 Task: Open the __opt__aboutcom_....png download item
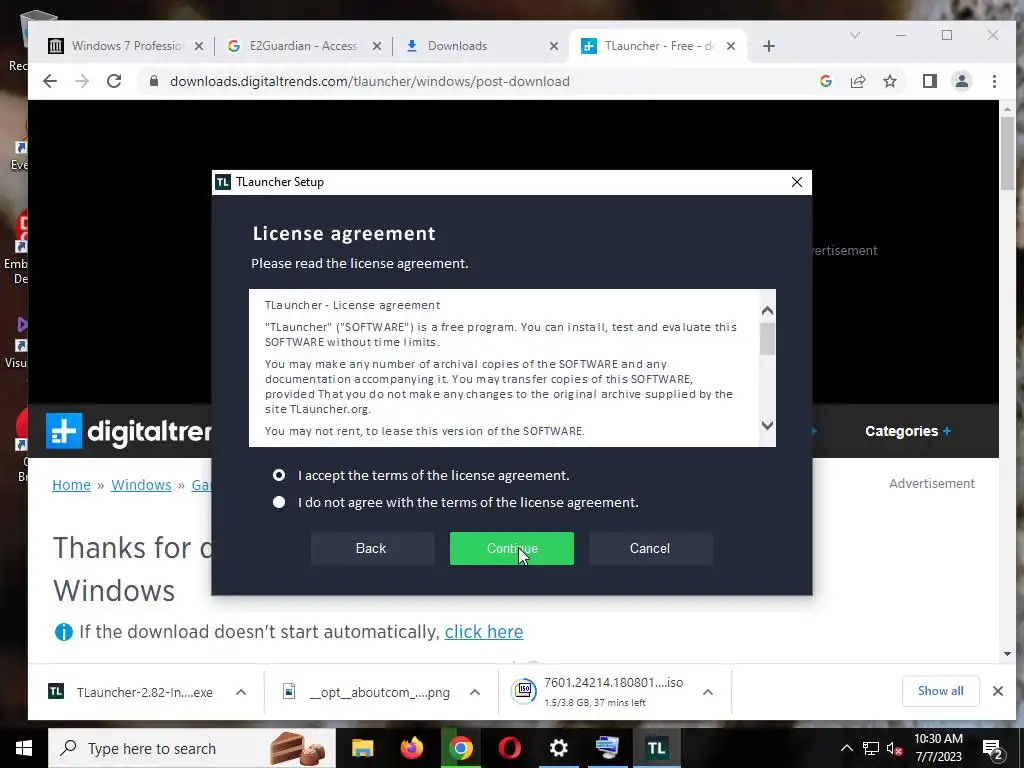click(366, 692)
